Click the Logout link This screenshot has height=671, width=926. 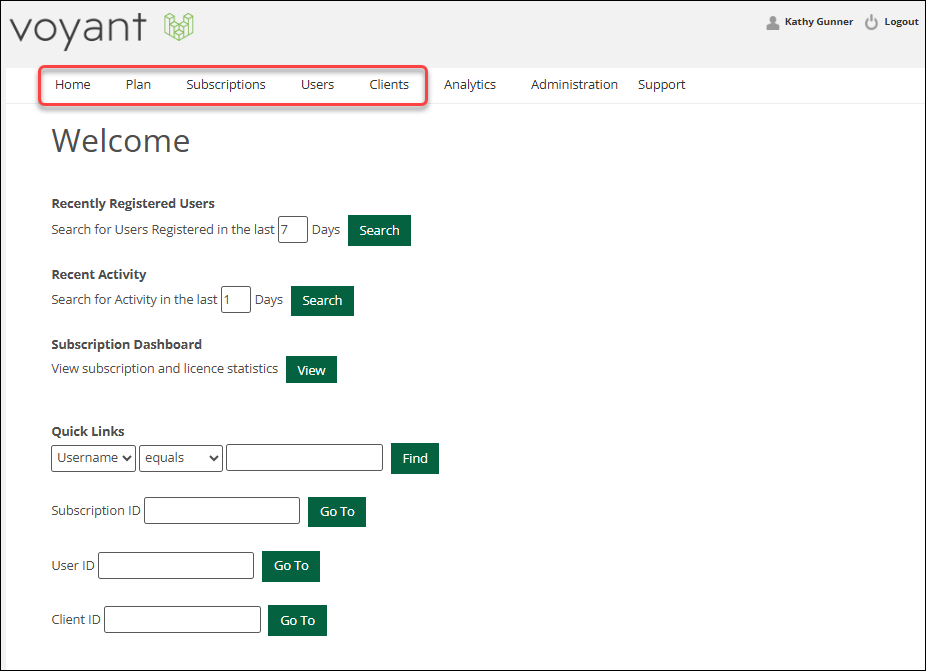pyautogui.click(x=901, y=22)
